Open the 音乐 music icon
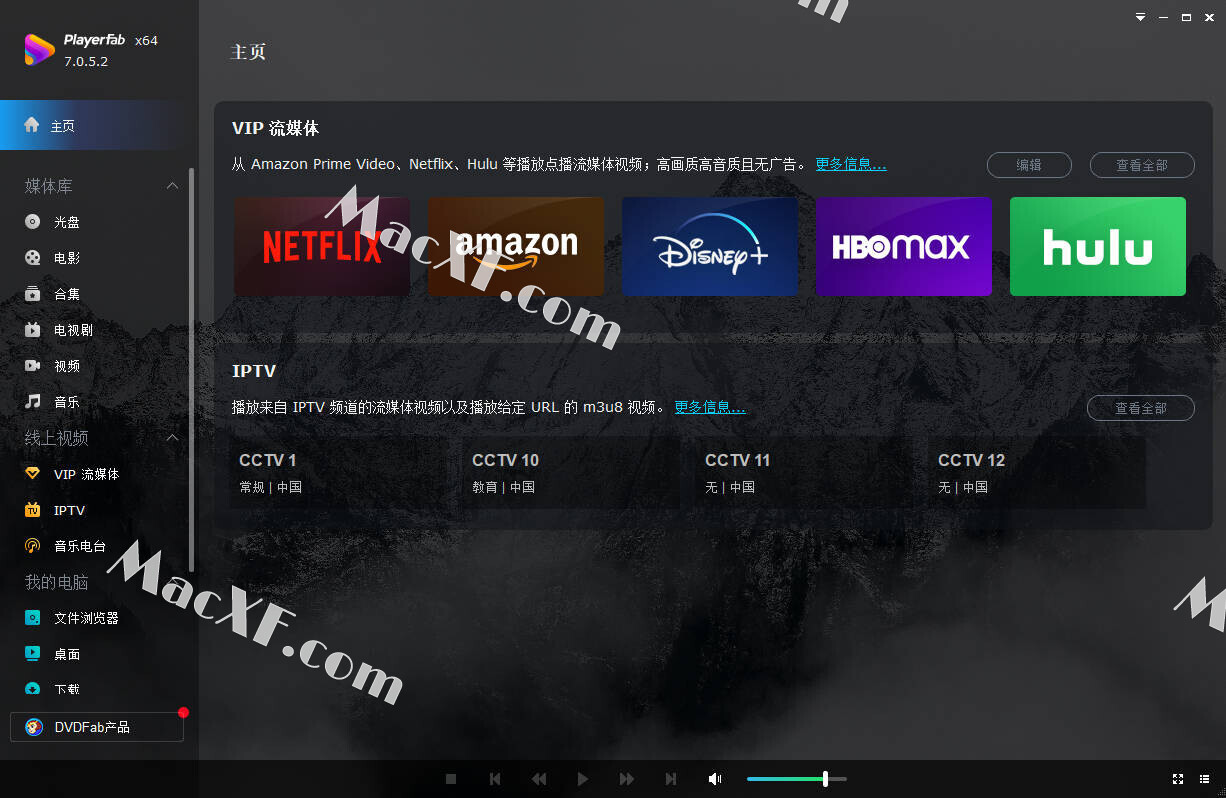1226x798 pixels. tap(33, 402)
